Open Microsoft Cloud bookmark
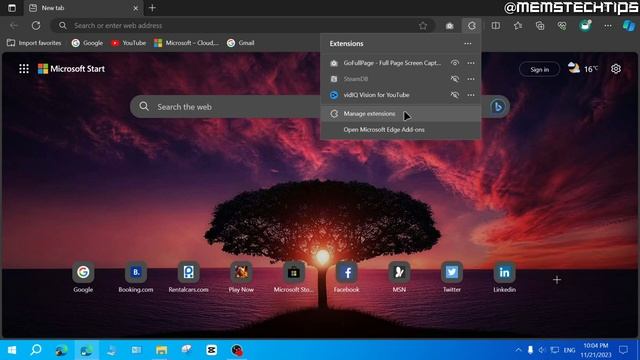 coord(187,43)
